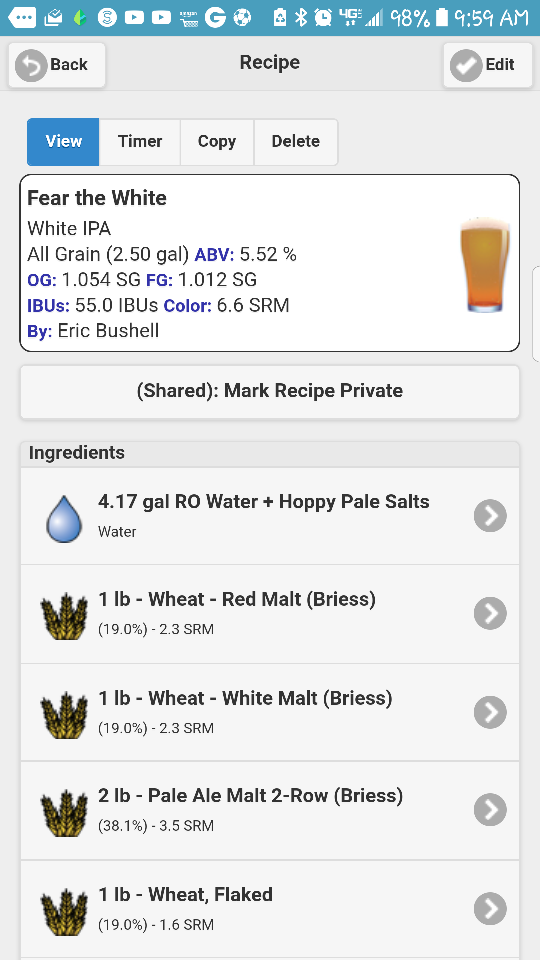540x960 pixels.
Task: Tap grain icon beside Pale Ale Malt
Action: pyautogui.click(x=64, y=812)
